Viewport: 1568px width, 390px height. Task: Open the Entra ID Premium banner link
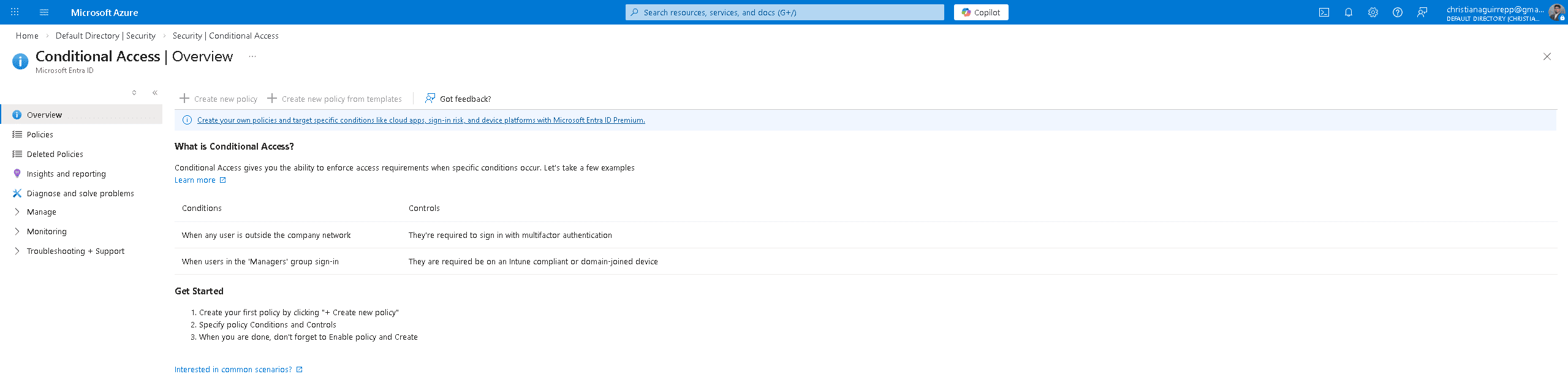point(421,120)
